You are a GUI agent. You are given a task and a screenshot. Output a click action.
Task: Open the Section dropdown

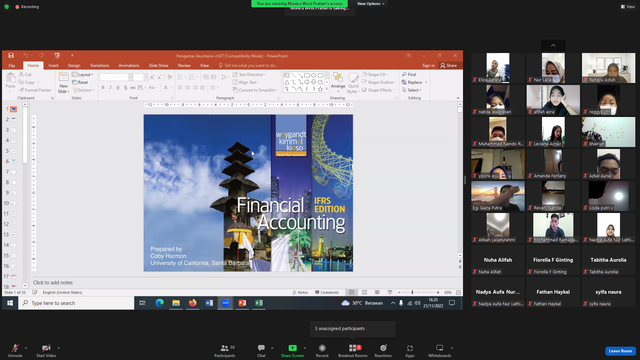[83, 90]
